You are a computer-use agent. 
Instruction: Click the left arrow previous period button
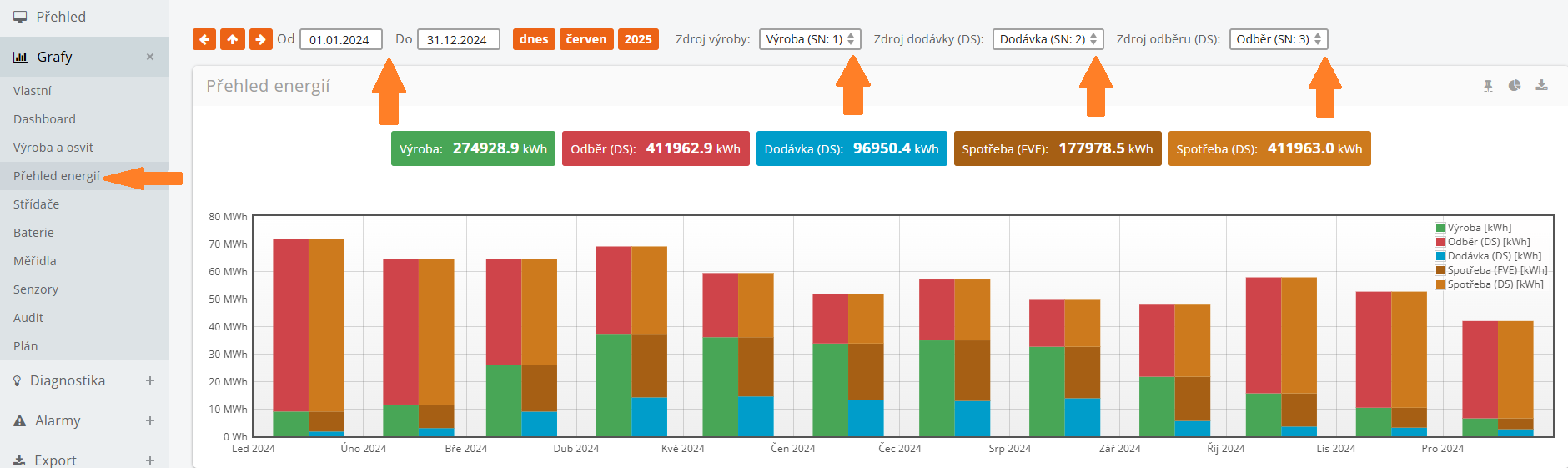click(x=204, y=39)
